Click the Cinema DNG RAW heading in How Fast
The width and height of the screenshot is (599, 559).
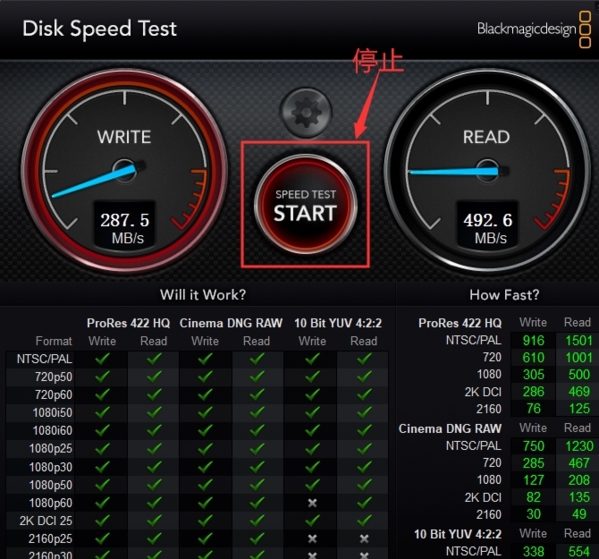coord(450,429)
